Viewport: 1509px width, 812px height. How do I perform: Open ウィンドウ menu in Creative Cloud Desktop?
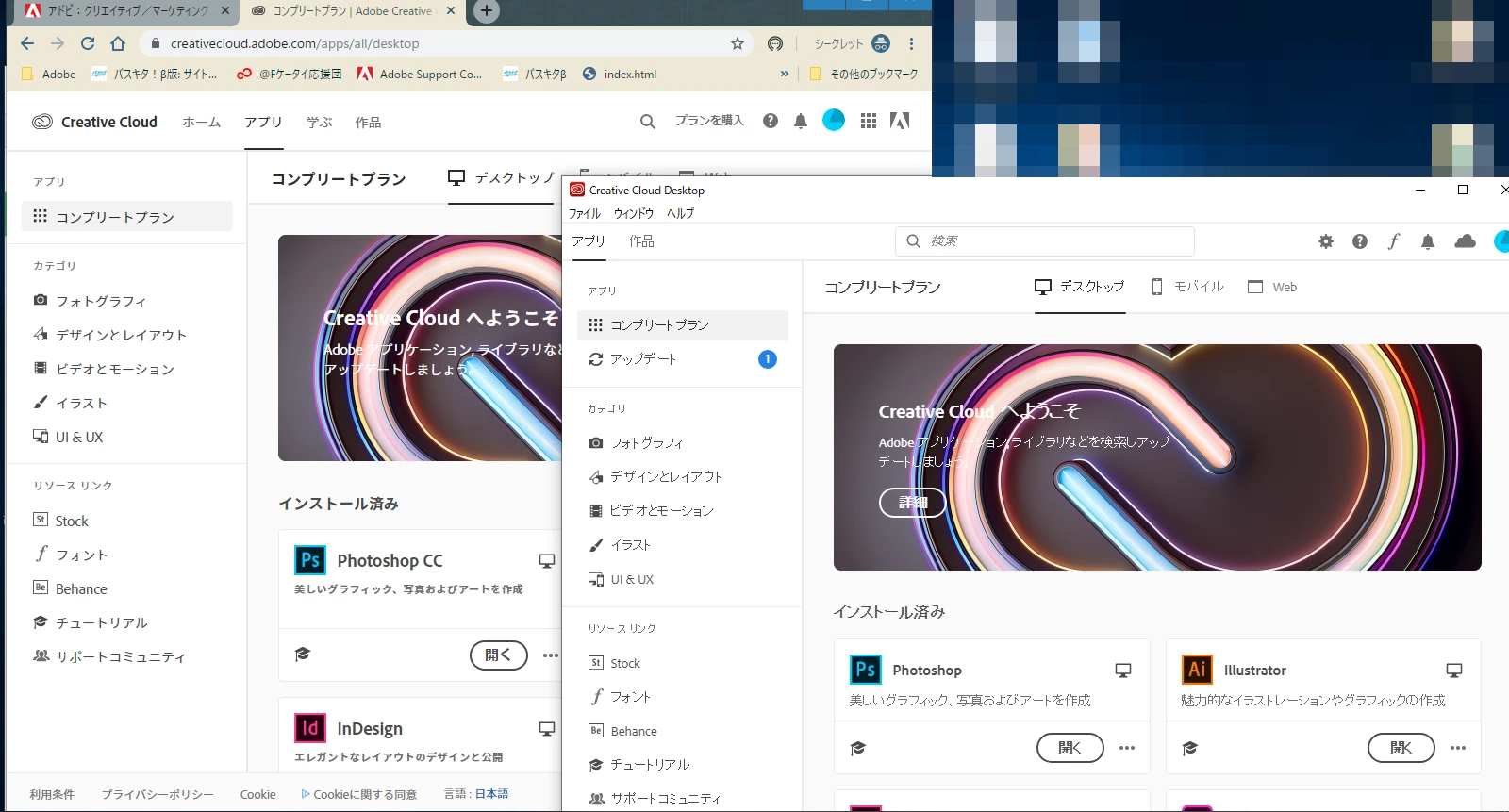pos(634,214)
